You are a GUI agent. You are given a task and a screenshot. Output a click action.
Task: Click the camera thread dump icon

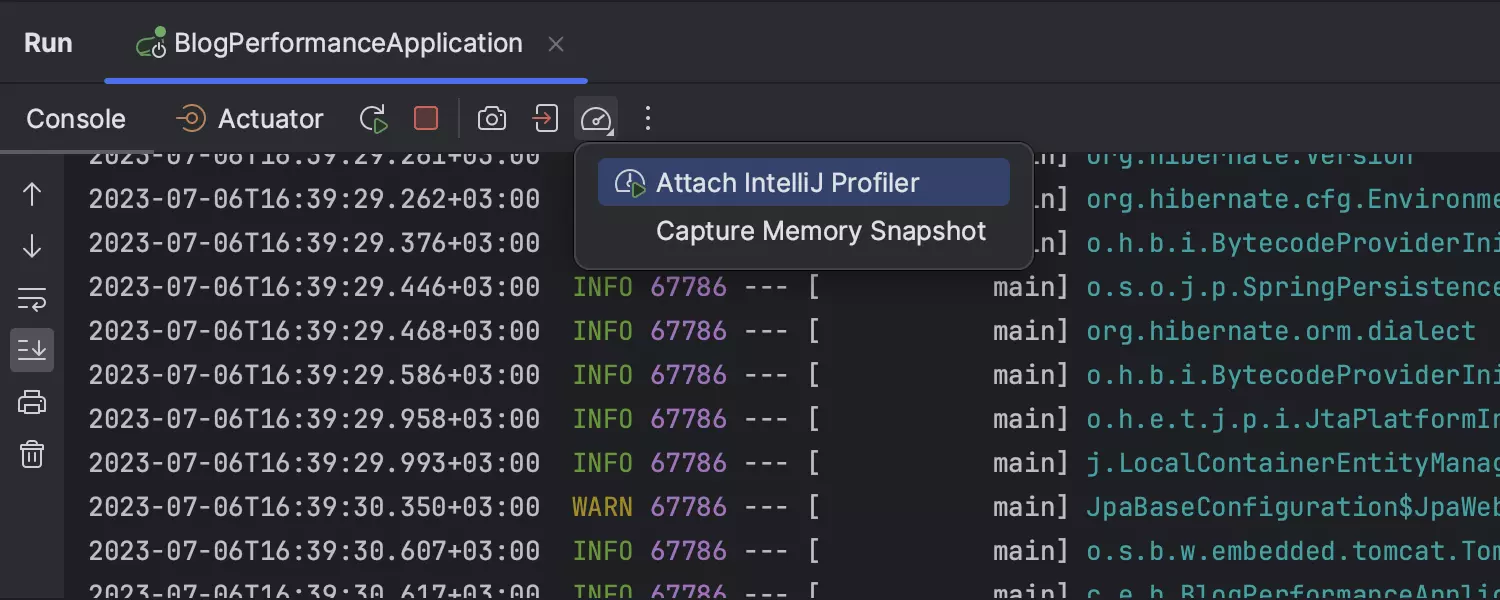click(x=491, y=119)
